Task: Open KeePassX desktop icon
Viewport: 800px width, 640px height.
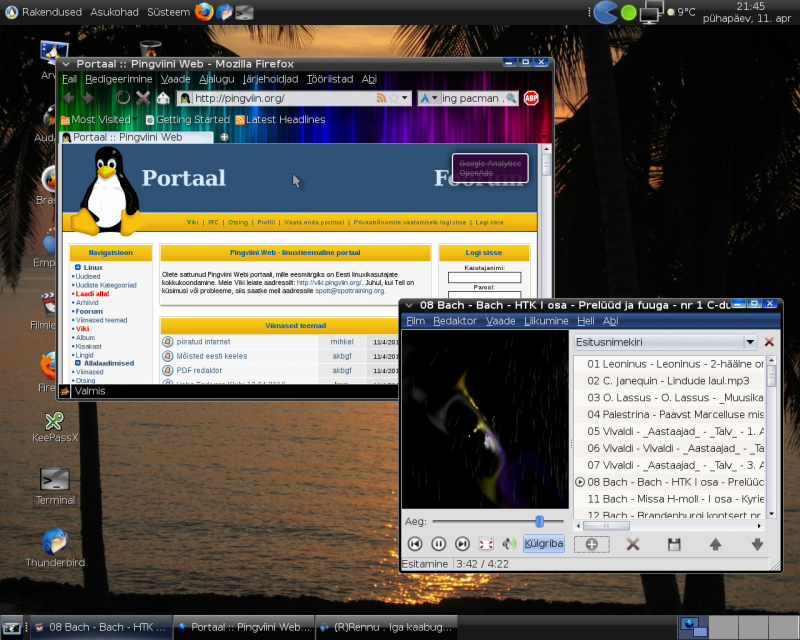Action: pyautogui.click(x=55, y=428)
